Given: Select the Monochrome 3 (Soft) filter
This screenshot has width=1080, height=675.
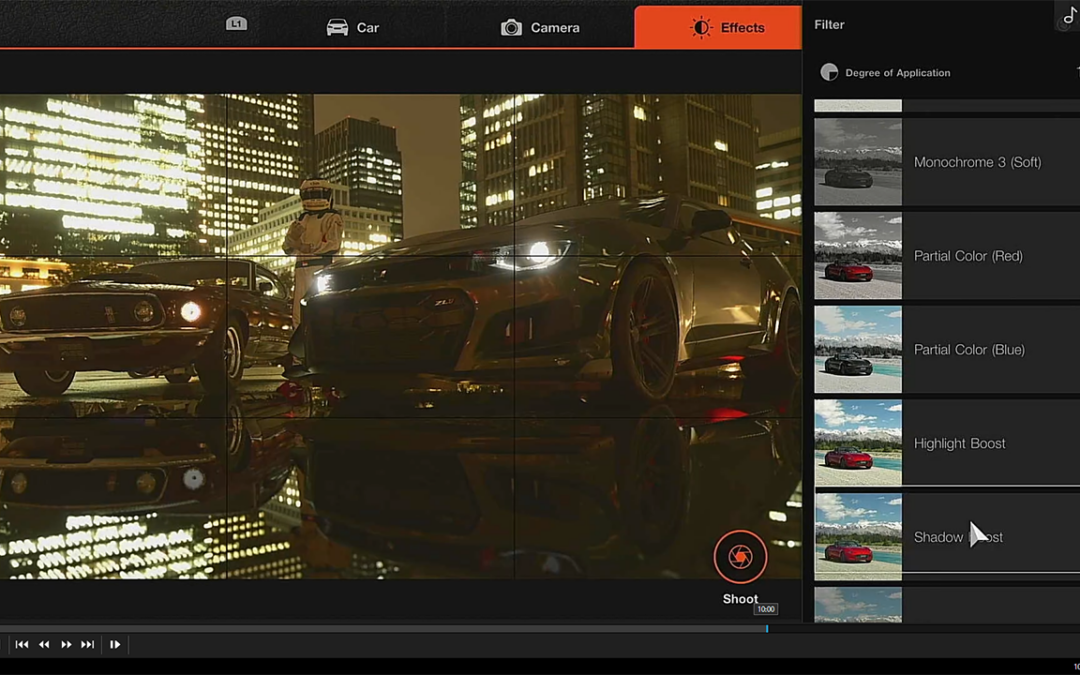Looking at the screenshot, I should (x=976, y=162).
